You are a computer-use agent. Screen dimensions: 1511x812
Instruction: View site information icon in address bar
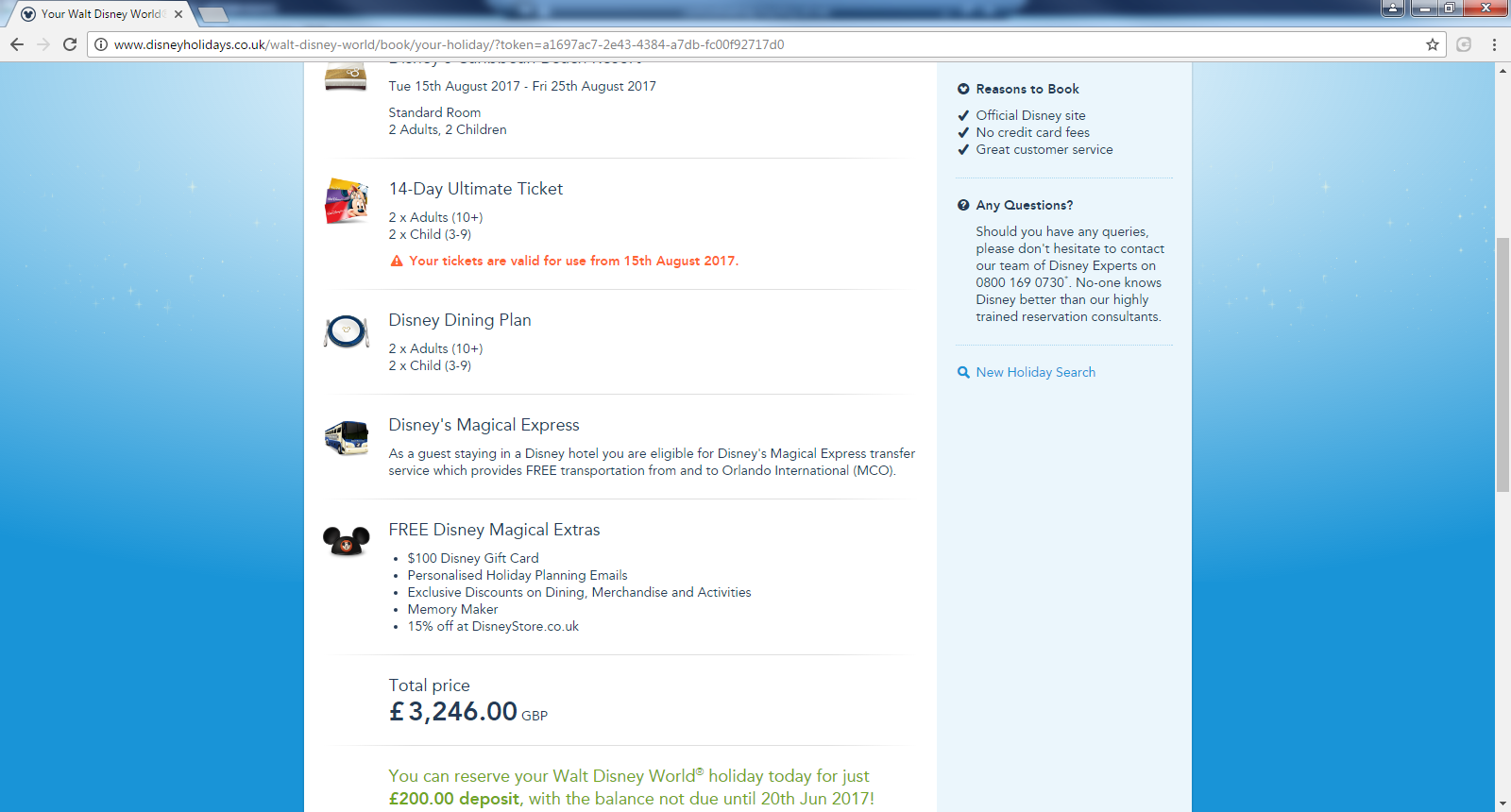101,44
